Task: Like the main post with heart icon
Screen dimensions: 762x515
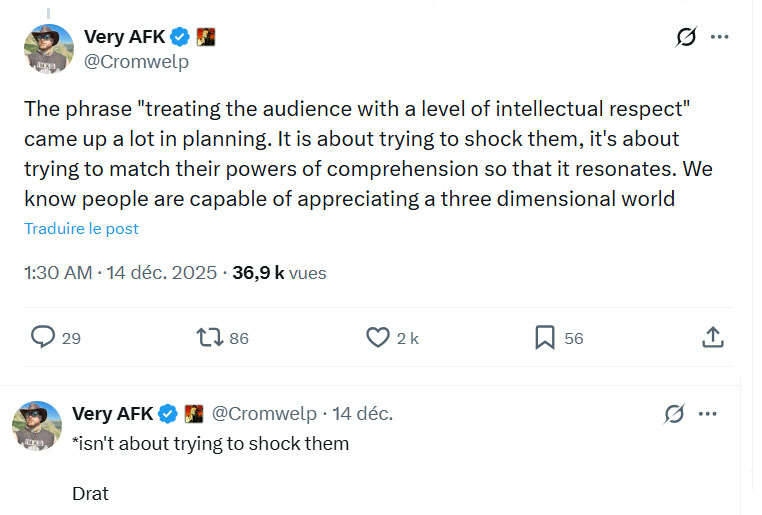Action: 377,338
